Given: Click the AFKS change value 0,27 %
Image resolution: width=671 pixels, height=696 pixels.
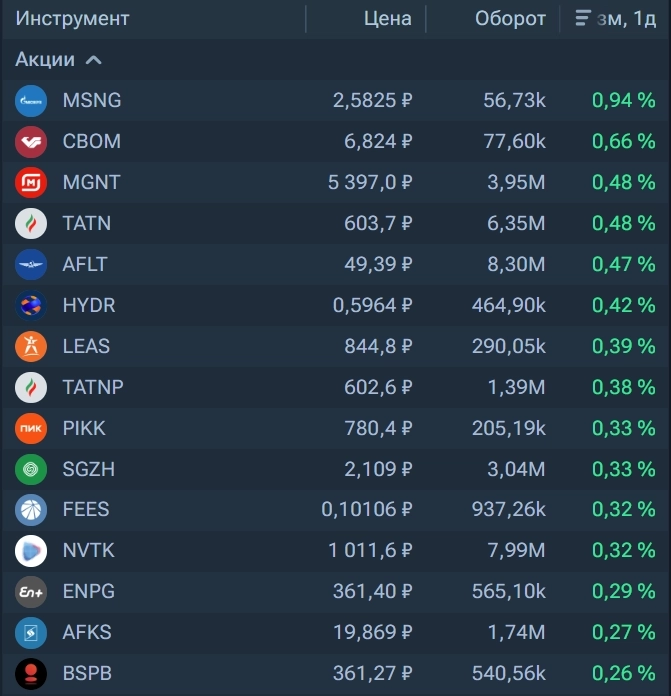Looking at the screenshot, I should [623, 632].
